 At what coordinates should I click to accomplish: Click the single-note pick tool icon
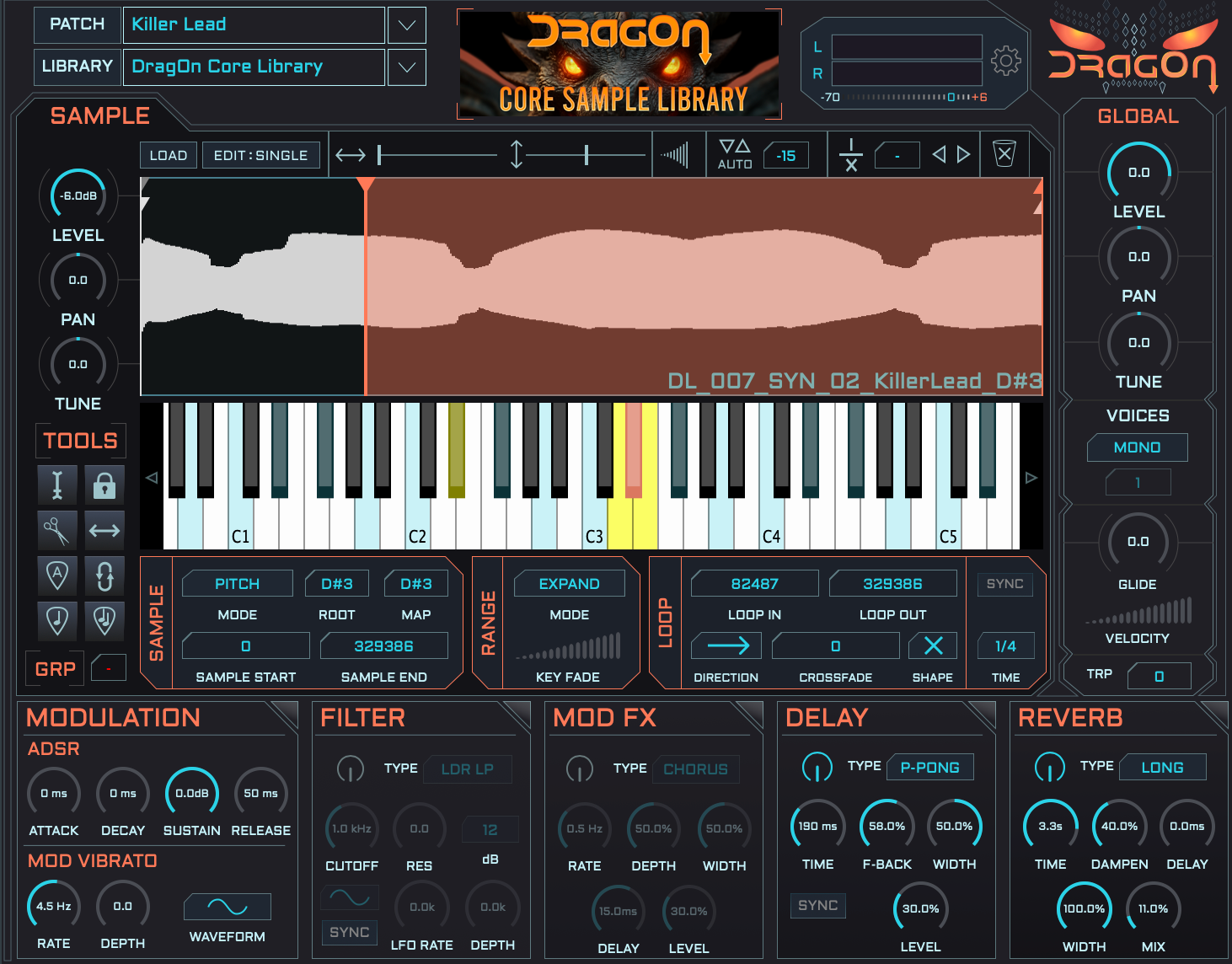click(57, 621)
